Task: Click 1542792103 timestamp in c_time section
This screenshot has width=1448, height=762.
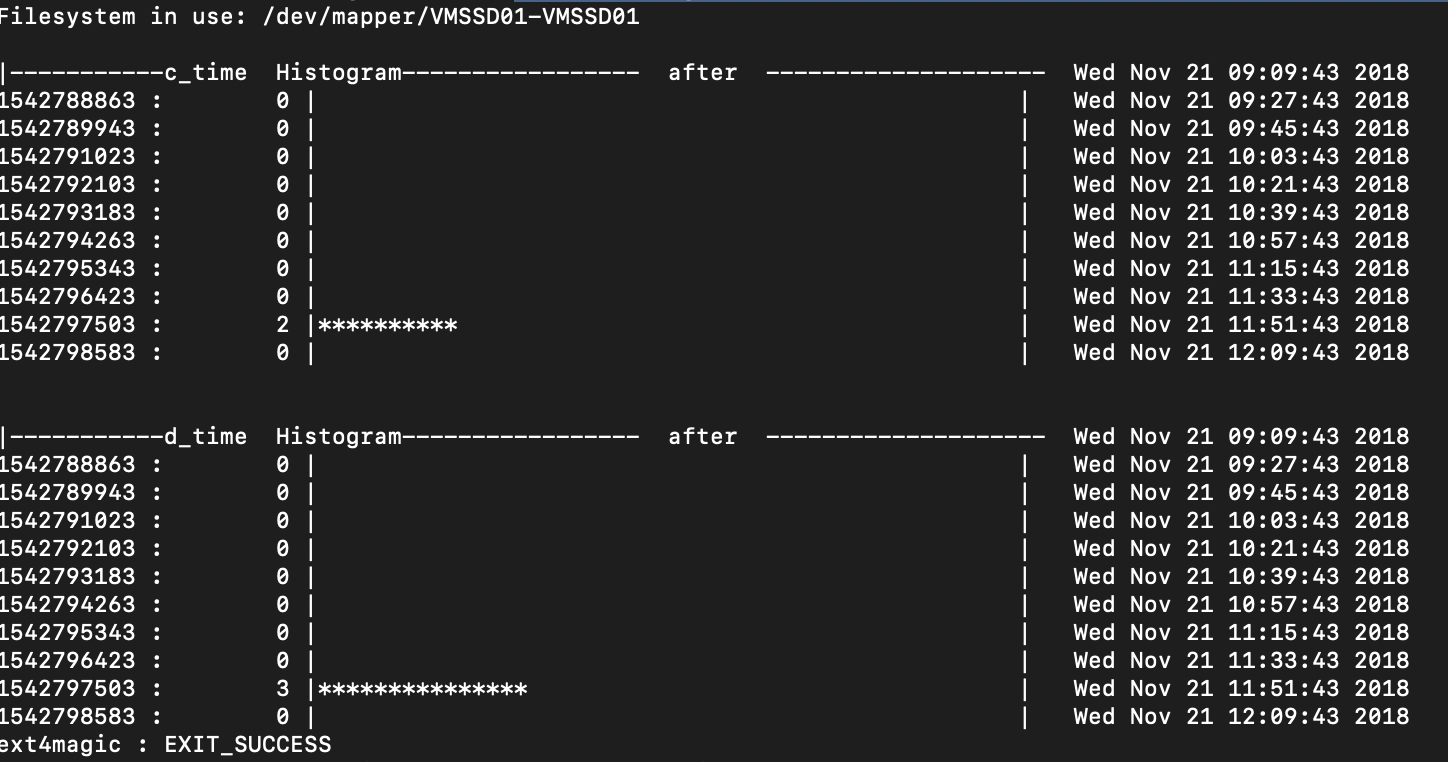Action: click(x=67, y=185)
